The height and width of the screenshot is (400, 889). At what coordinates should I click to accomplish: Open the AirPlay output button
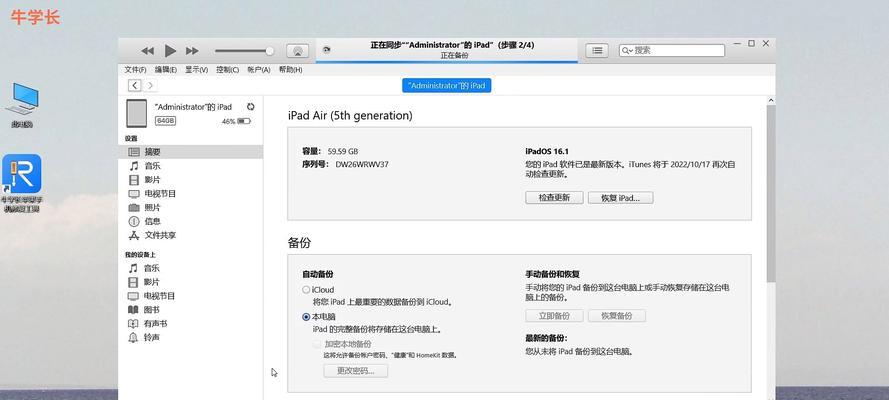(298, 51)
